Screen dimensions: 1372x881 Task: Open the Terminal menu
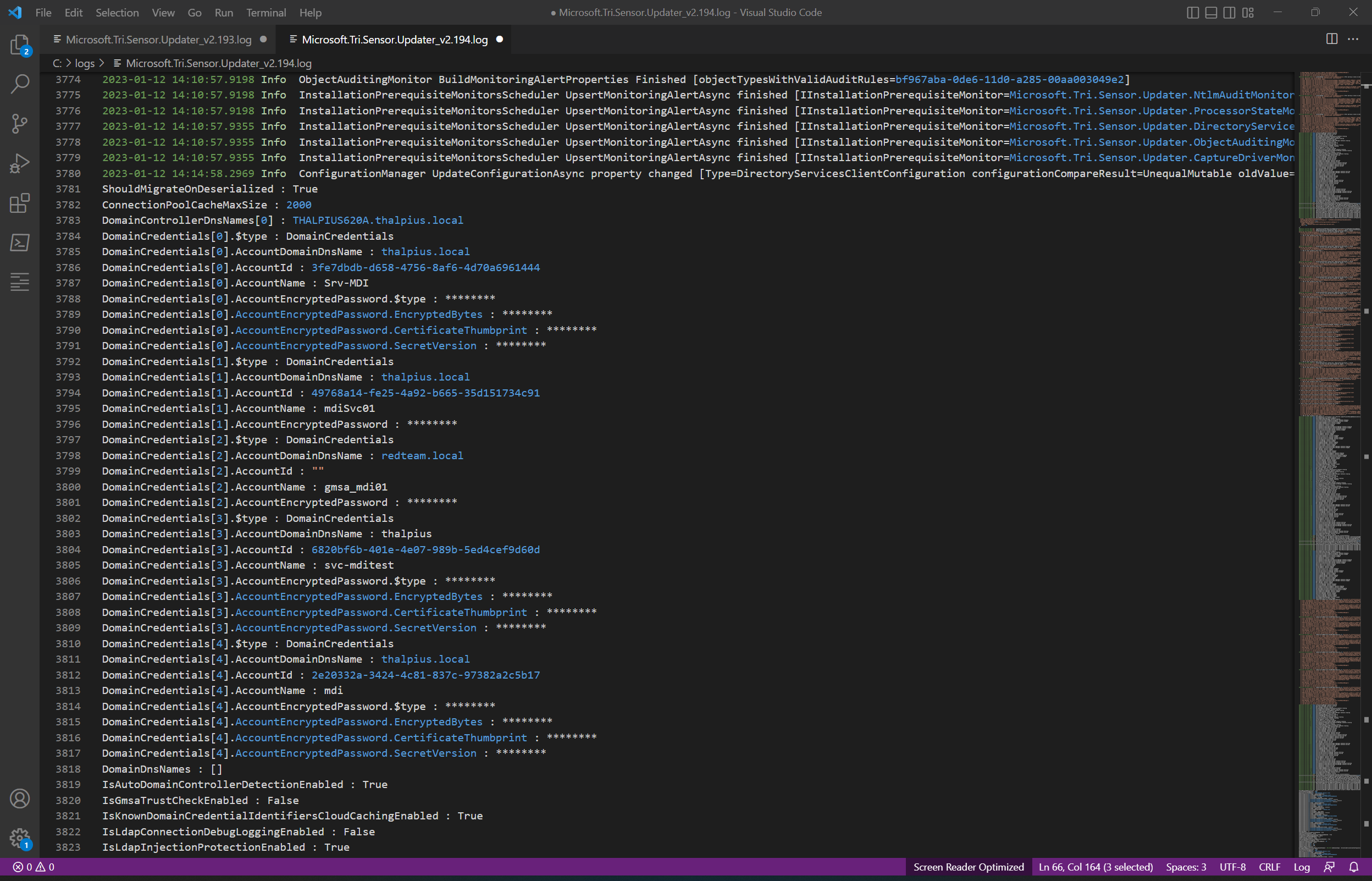point(266,13)
